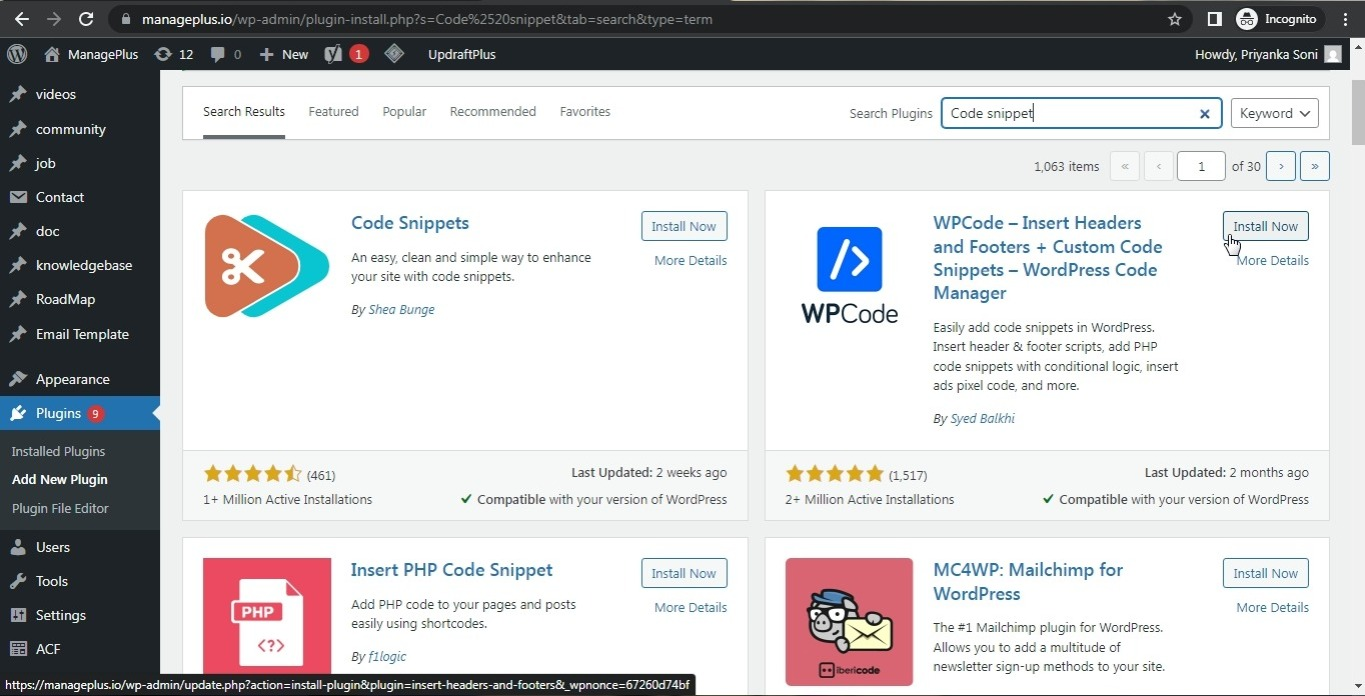Image resolution: width=1365 pixels, height=696 pixels.
Task: Open Settings menu in sidebar
Action: (x=61, y=615)
